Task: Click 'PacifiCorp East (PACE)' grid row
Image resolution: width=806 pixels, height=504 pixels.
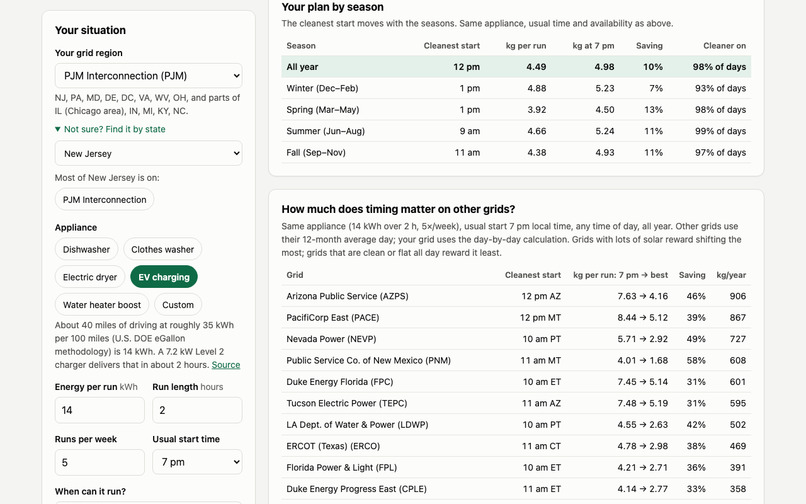Action: click(x=516, y=318)
